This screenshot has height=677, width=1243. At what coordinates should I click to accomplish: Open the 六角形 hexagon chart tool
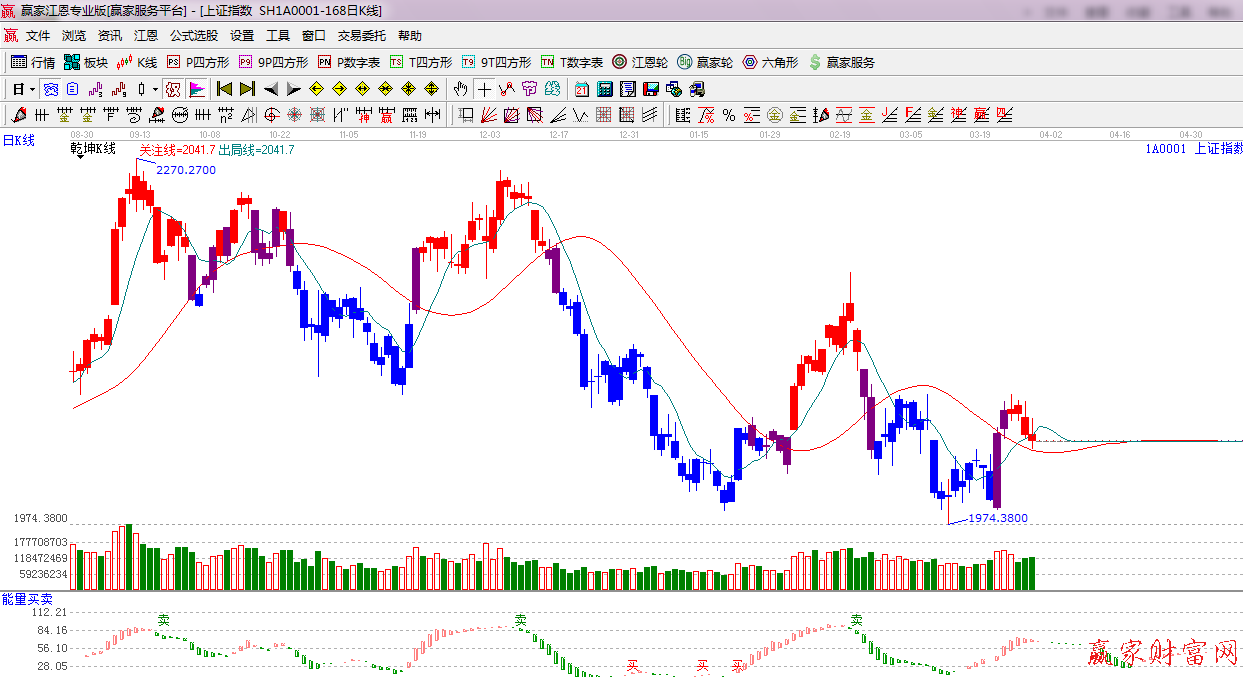[x=770, y=62]
